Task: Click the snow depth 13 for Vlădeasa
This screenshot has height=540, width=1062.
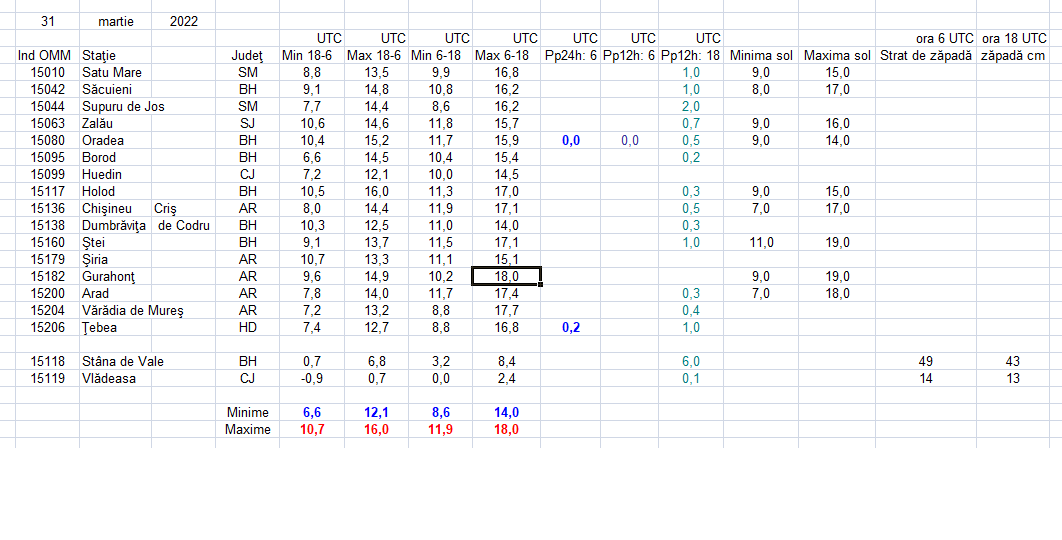Action: click(1013, 379)
